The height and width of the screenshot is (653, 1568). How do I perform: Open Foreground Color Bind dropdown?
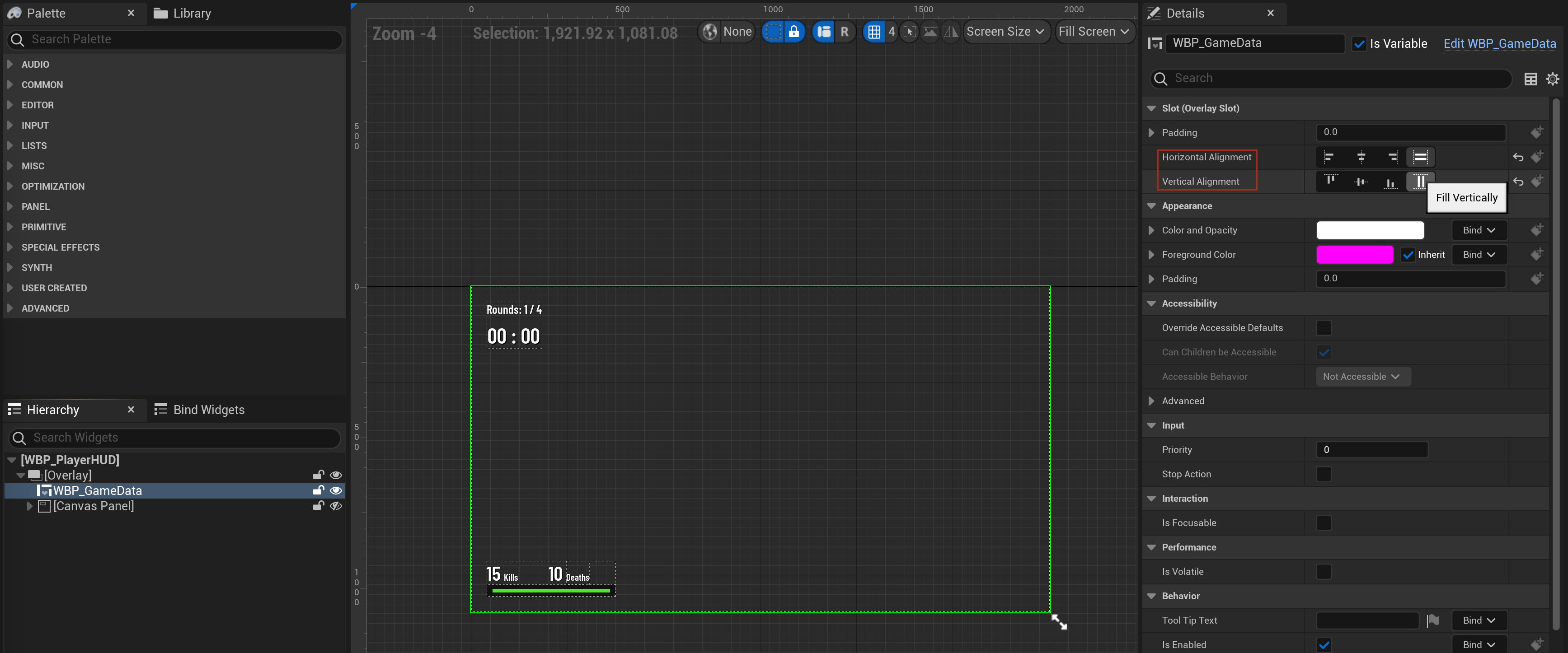(x=1479, y=254)
